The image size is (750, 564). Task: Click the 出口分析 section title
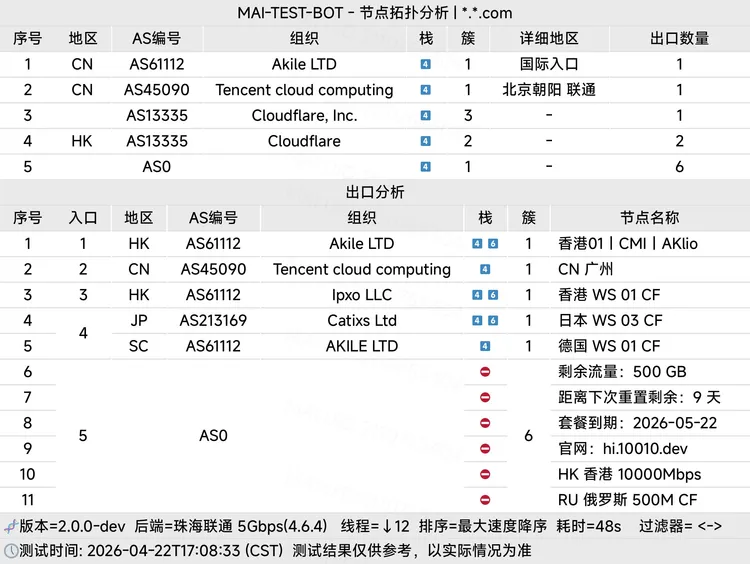(375, 192)
